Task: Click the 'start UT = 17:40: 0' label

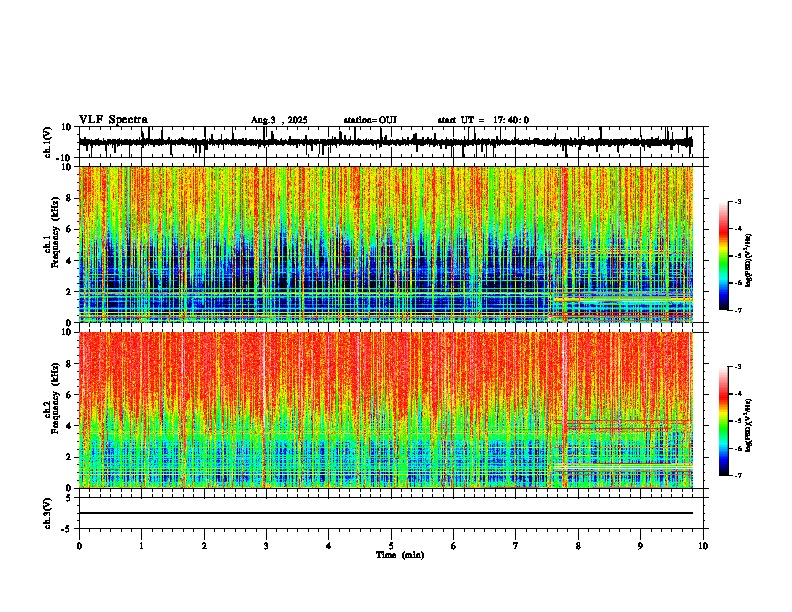Action: click(483, 120)
